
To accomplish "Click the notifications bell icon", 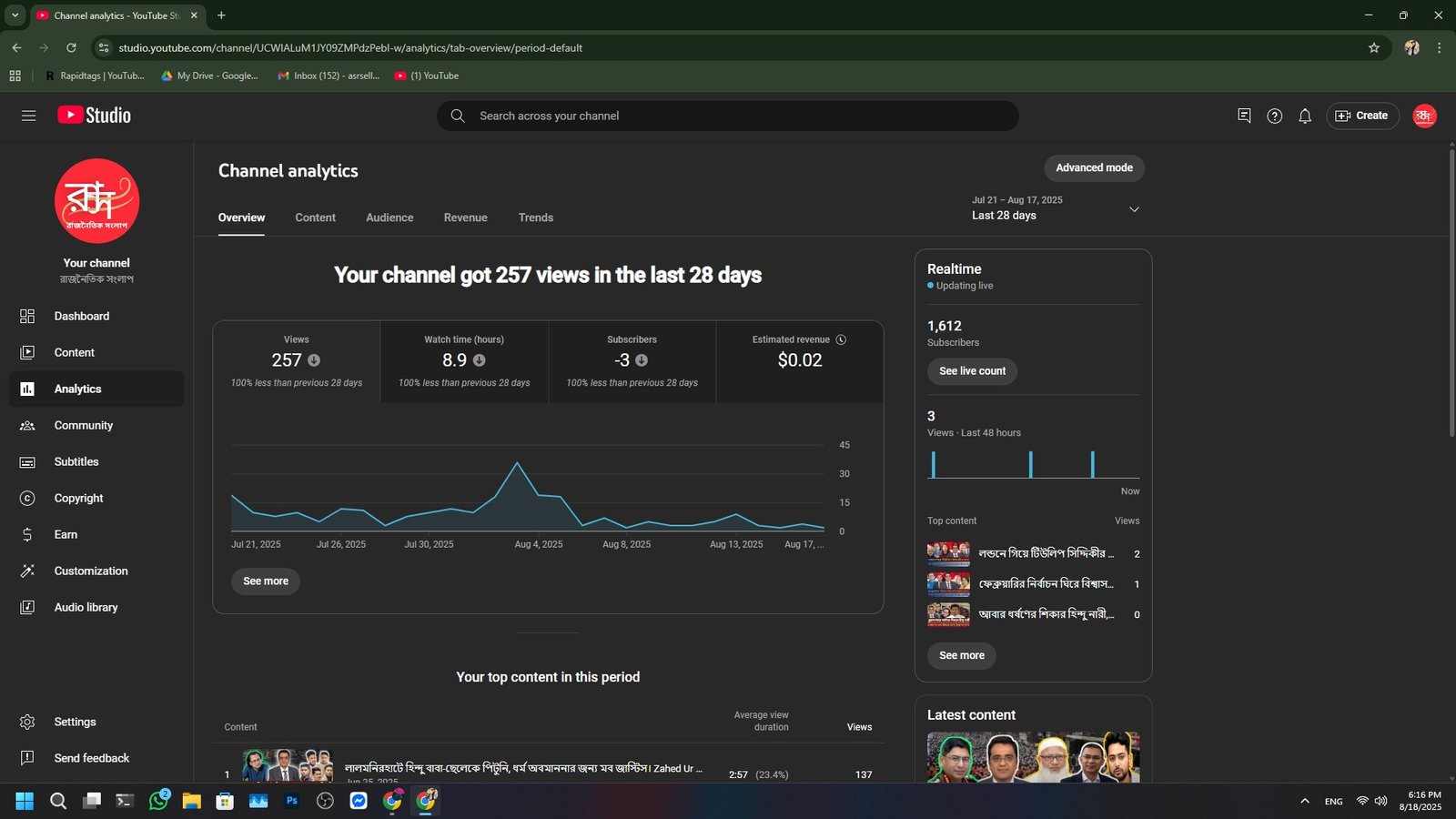I will pos(1305,116).
